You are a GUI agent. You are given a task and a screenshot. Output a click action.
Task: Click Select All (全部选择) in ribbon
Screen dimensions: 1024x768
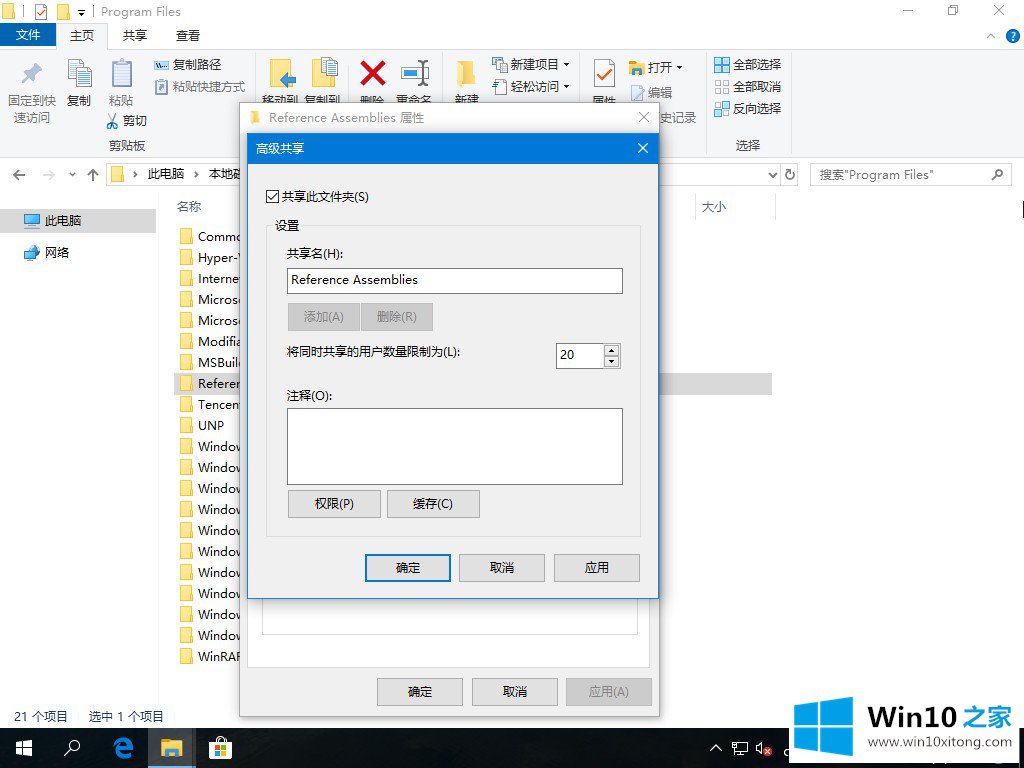[x=722, y=65]
